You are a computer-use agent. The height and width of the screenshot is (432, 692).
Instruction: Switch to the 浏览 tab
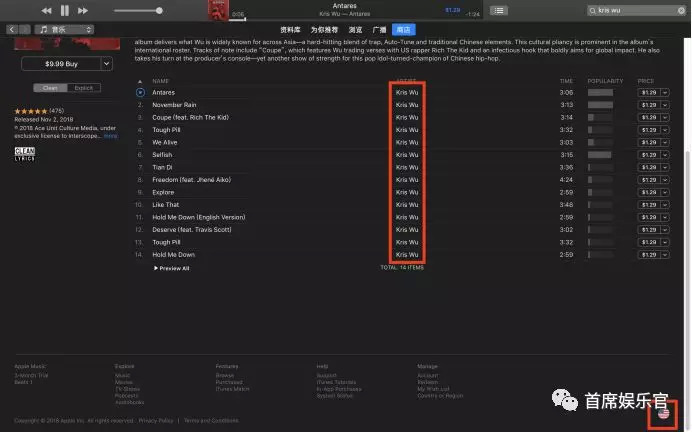(355, 30)
